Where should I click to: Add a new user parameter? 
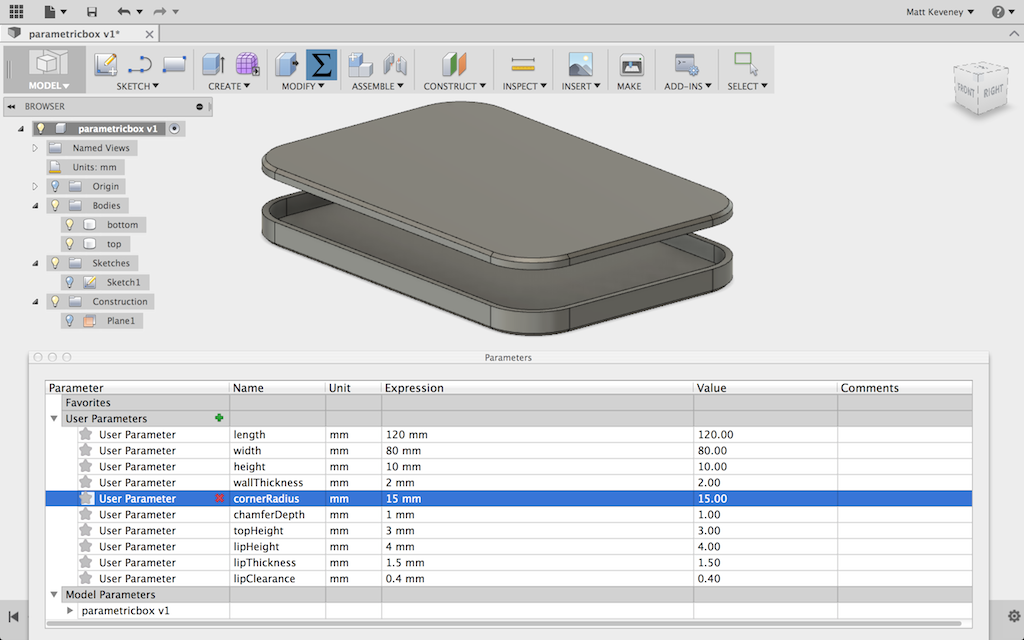pyautogui.click(x=219, y=418)
